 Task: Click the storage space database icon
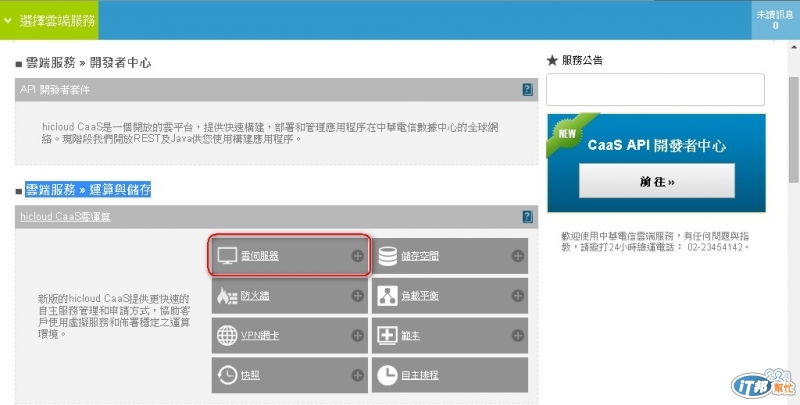pos(388,256)
